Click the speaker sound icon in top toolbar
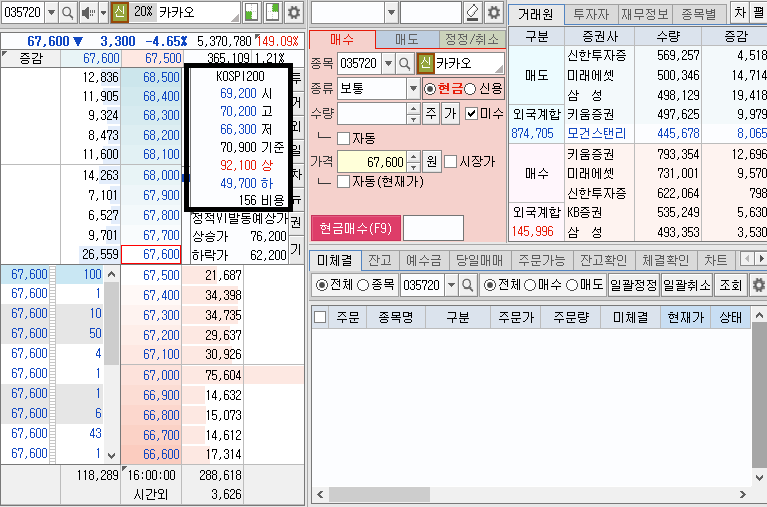This screenshot has width=767, height=507. coord(89,13)
